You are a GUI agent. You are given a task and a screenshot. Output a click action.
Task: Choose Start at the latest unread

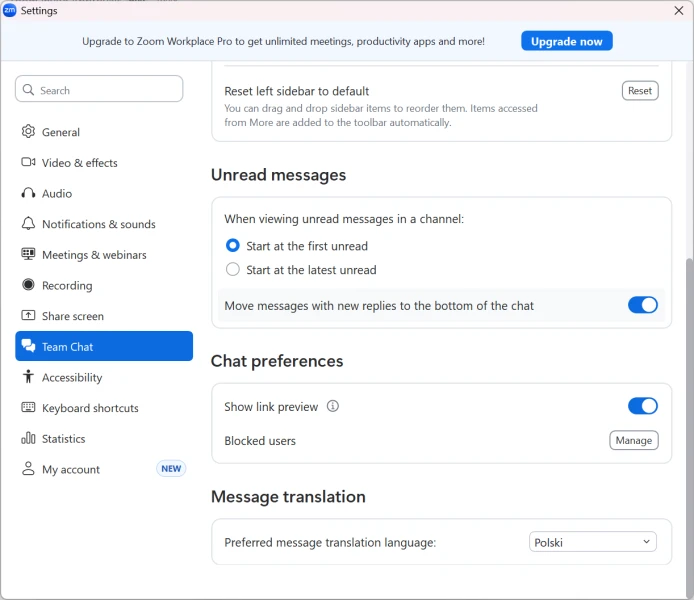(x=233, y=270)
